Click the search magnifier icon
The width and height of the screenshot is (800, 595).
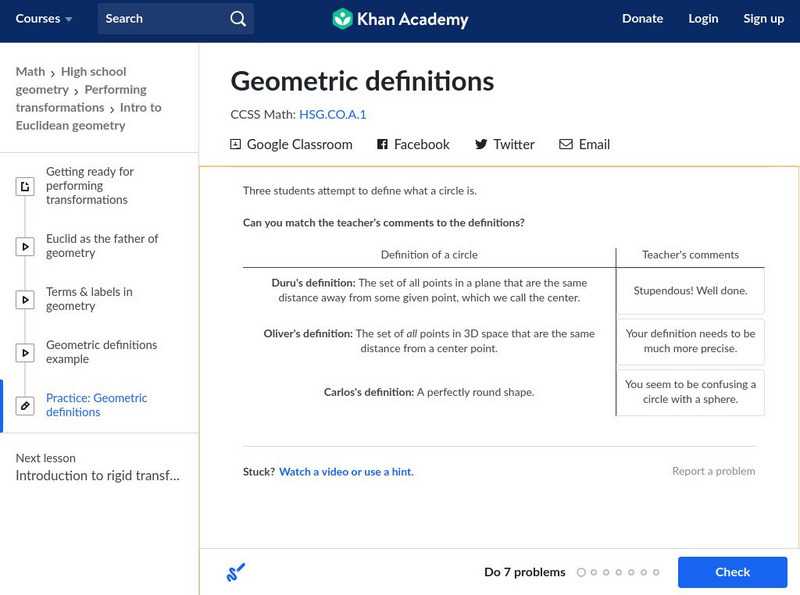tap(237, 18)
